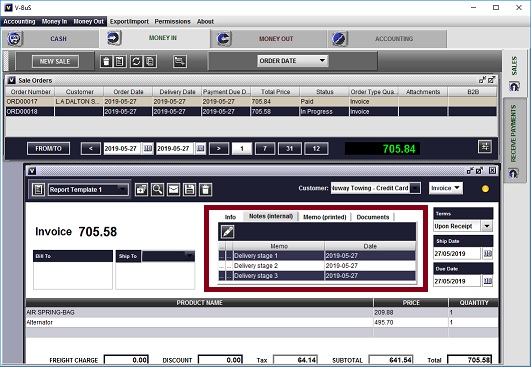Open the Report Template 1 dropdown
The height and width of the screenshot is (367, 531).
(x=88, y=189)
